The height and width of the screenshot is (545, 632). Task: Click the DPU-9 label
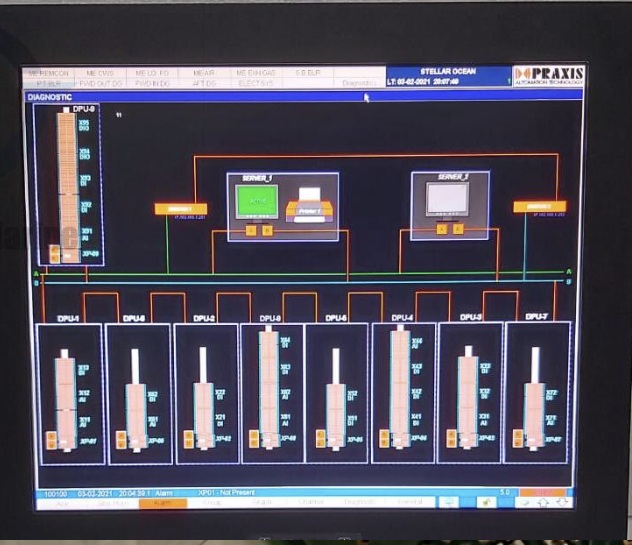(x=83, y=109)
